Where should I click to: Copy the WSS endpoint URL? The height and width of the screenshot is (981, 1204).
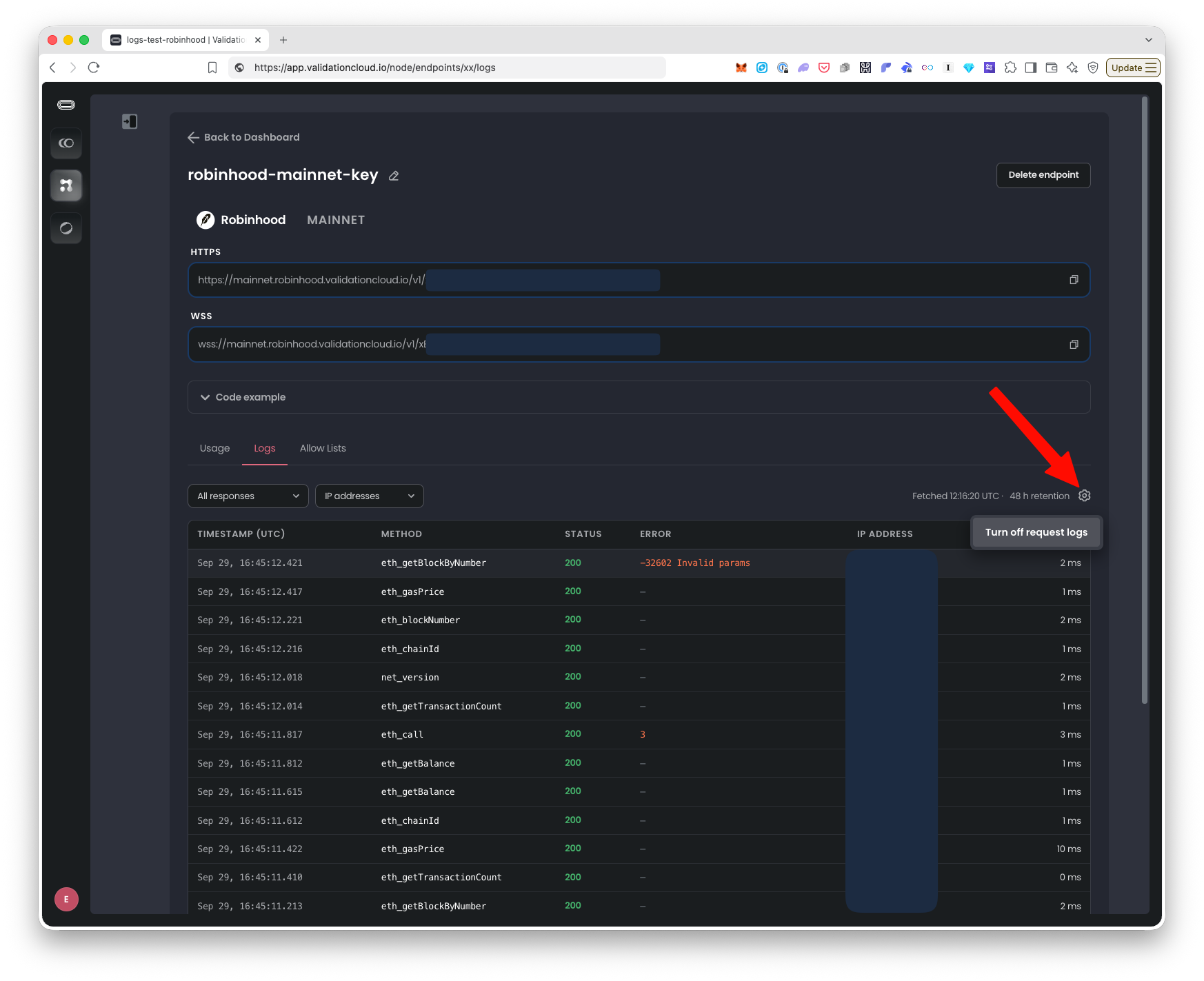(1074, 344)
